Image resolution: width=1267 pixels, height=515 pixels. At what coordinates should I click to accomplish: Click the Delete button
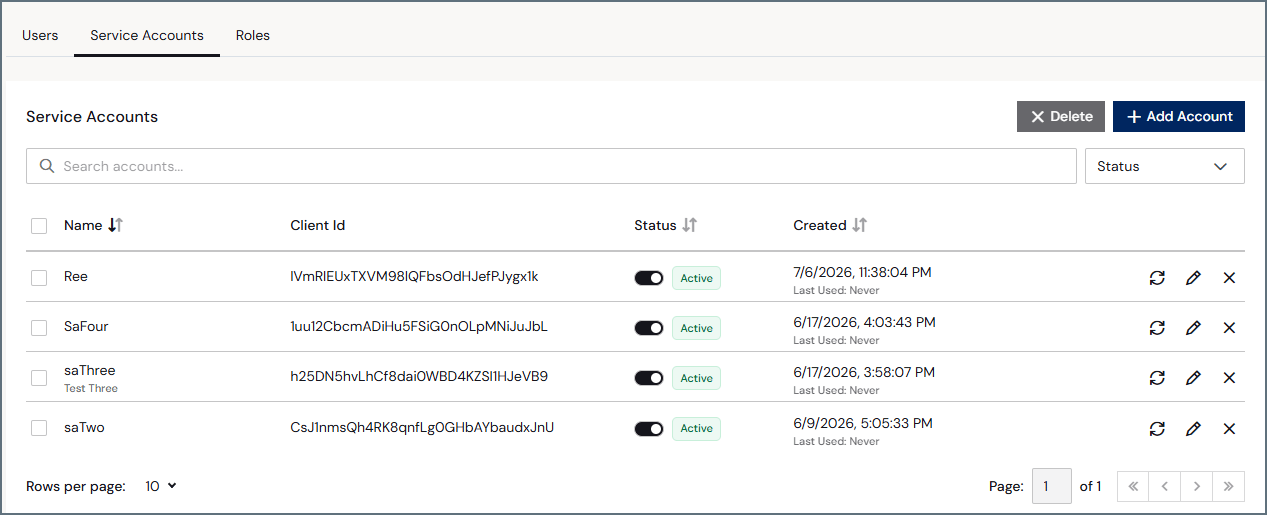point(1061,116)
